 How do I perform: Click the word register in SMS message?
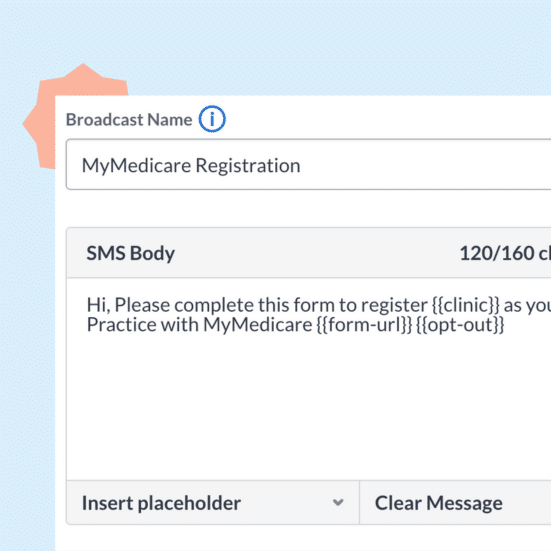point(394,305)
